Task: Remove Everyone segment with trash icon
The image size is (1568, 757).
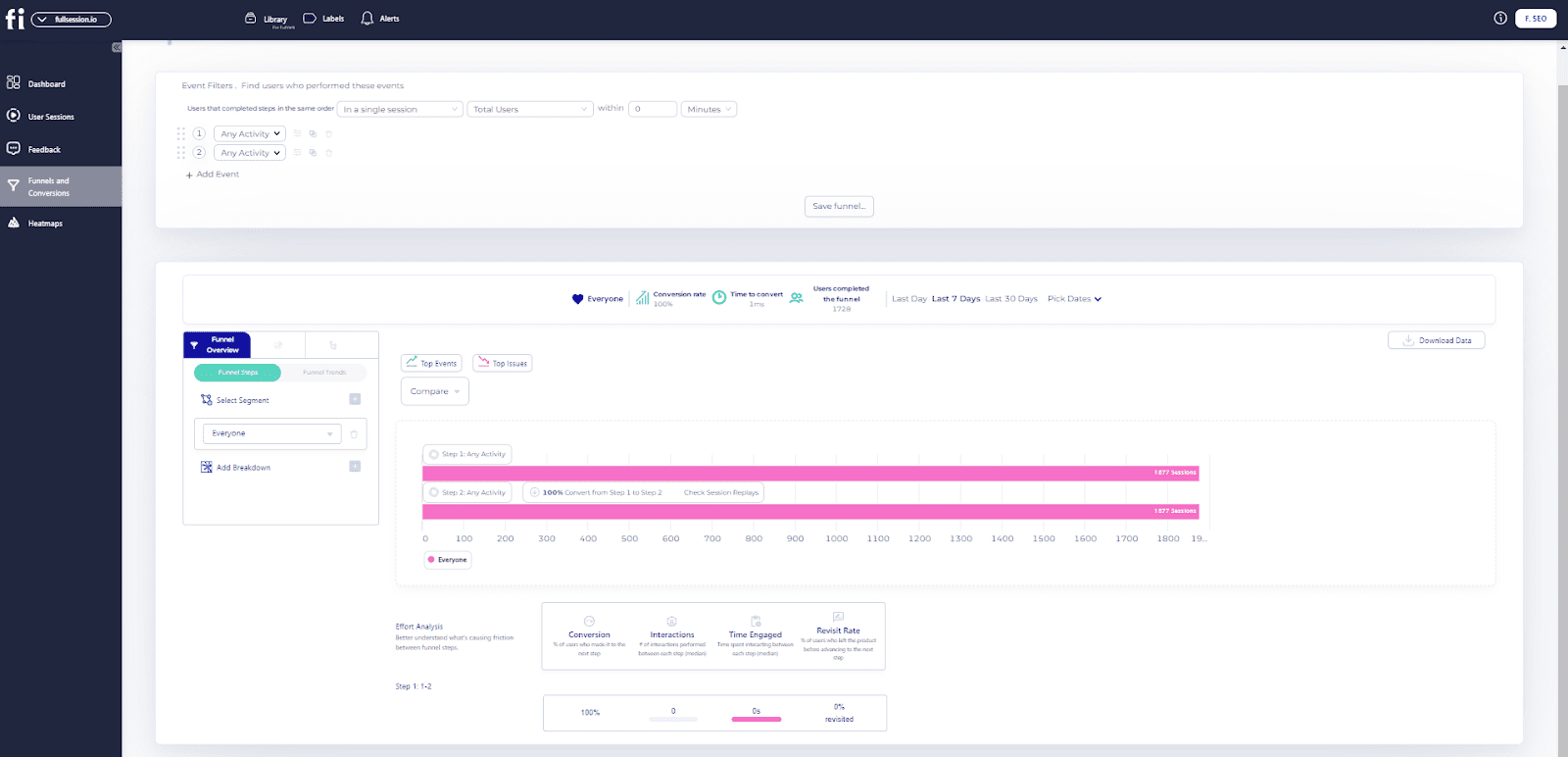Action: 354,433
